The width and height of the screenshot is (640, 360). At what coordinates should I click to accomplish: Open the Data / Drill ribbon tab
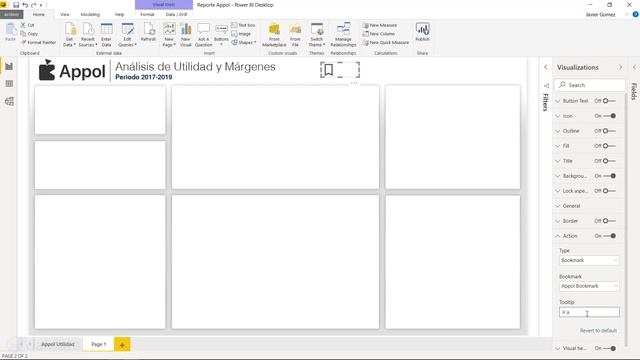[x=176, y=14]
